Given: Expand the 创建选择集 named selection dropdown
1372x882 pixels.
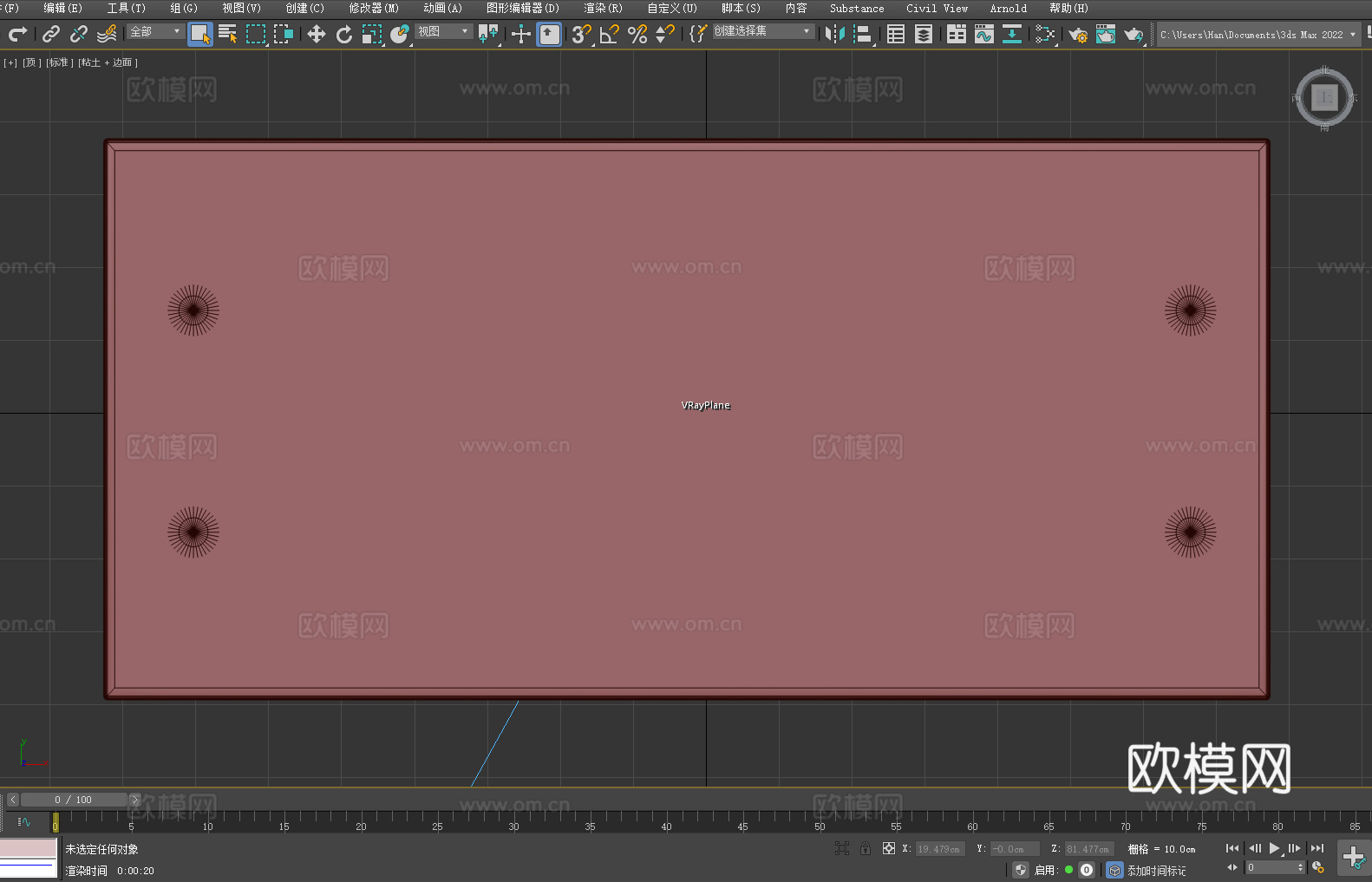Looking at the screenshot, I should point(763,31).
